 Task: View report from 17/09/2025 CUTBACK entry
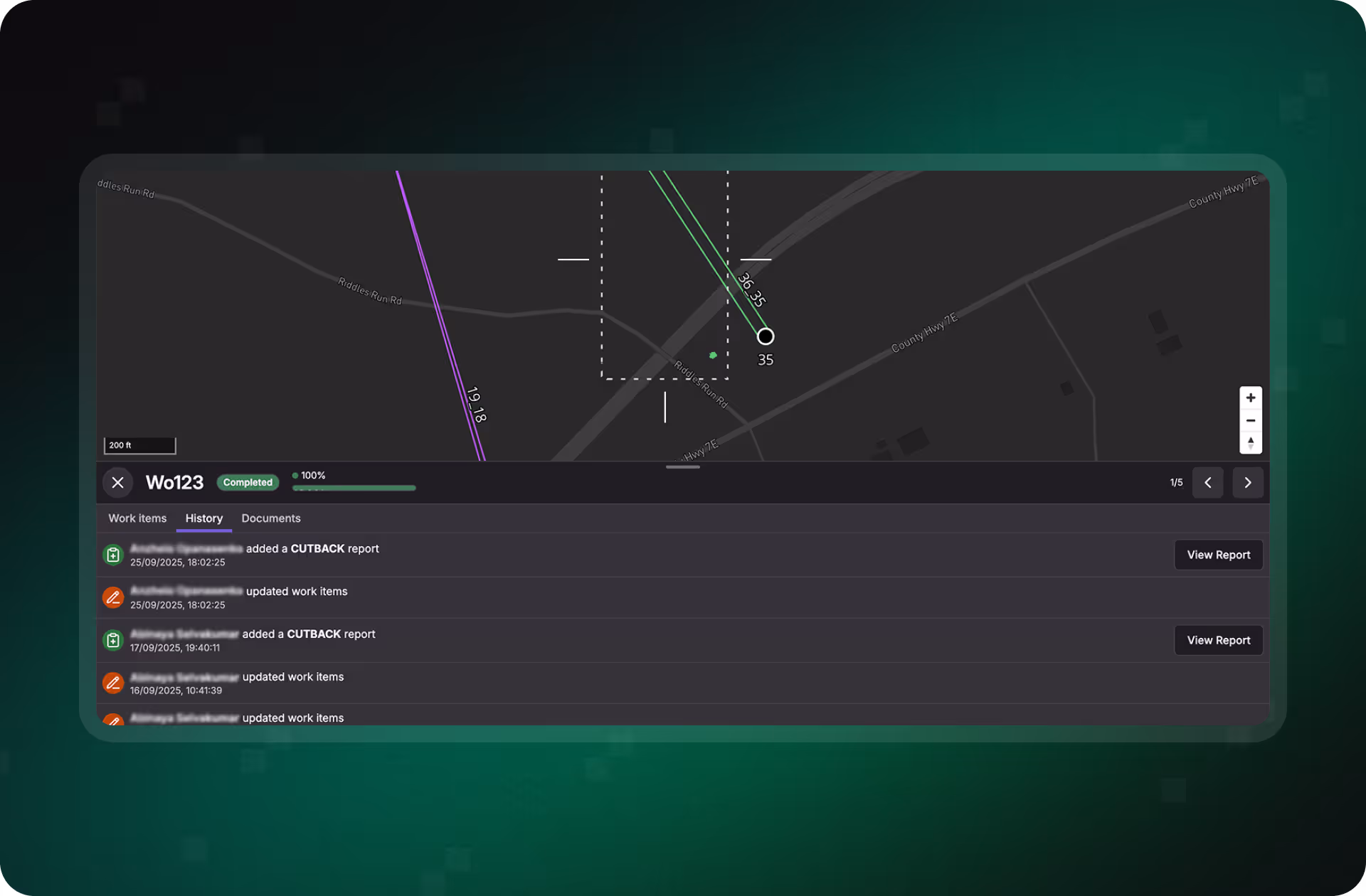tap(1218, 640)
